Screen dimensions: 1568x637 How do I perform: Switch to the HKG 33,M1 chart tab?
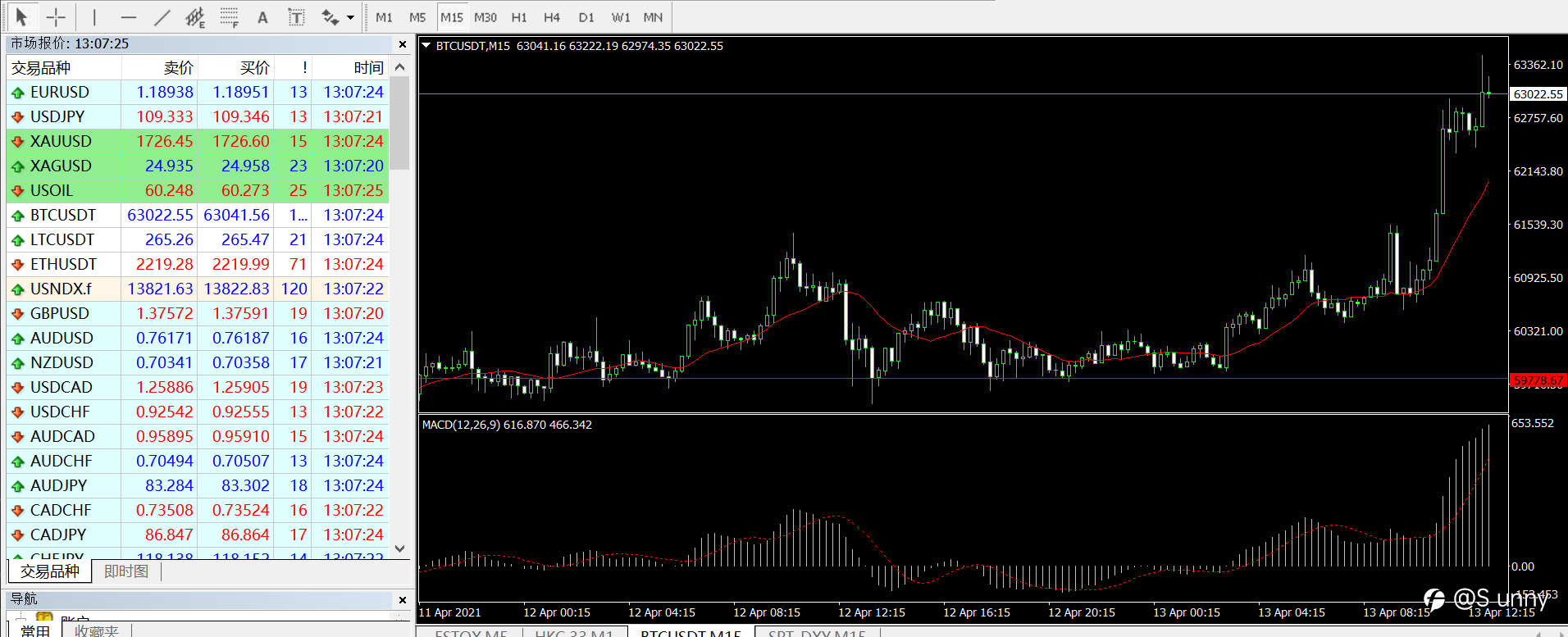574,632
